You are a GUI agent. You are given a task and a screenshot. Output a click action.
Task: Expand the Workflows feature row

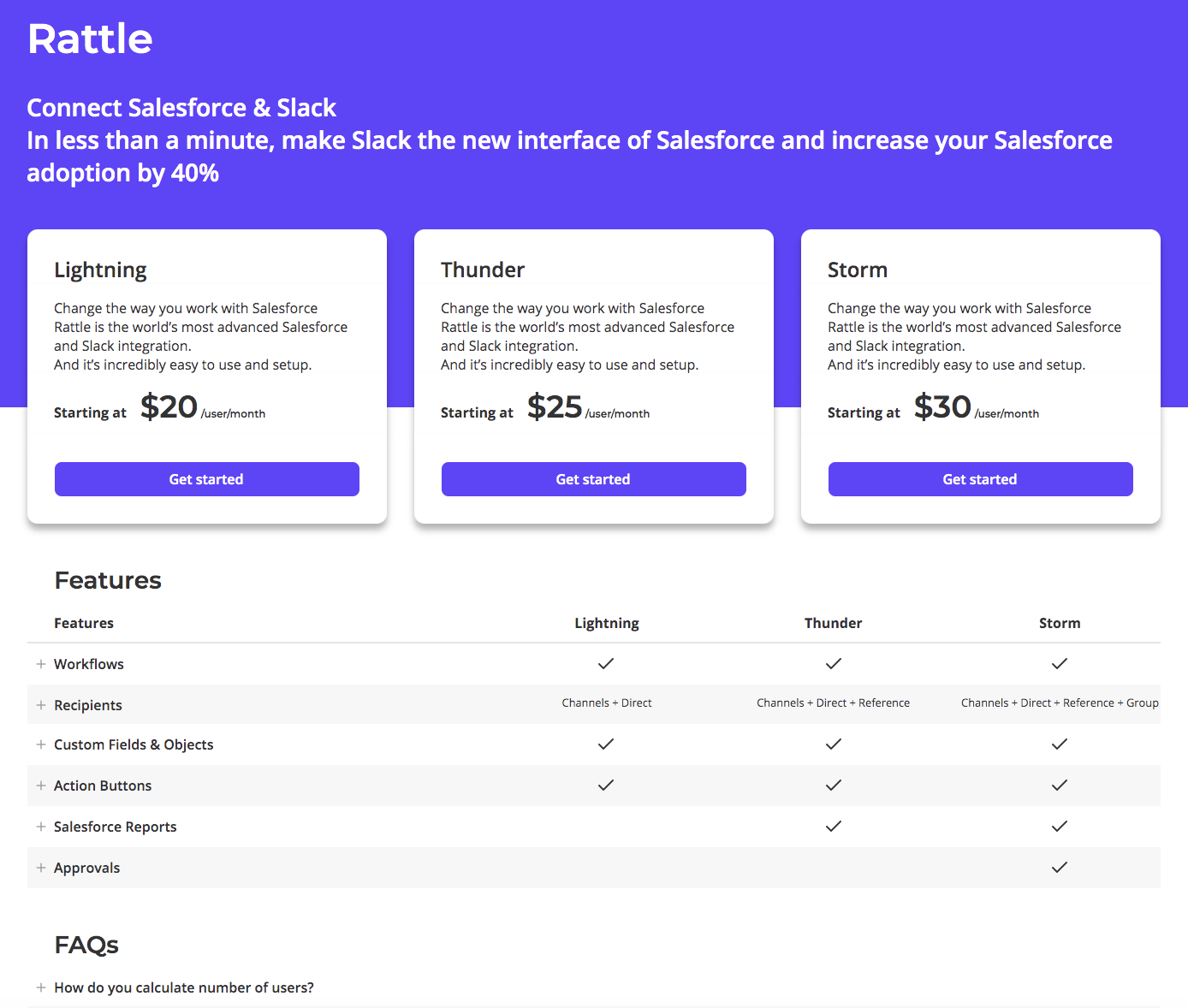coord(41,664)
